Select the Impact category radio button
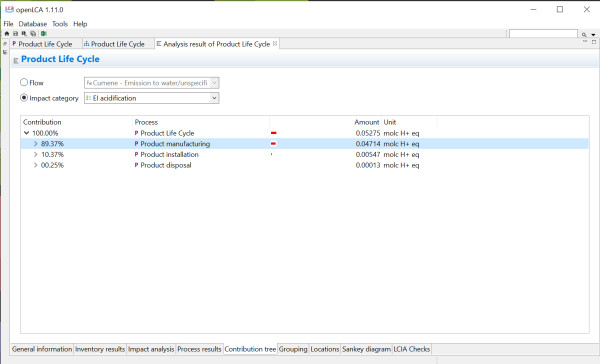Image resolution: width=600 pixels, height=364 pixels. coord(24,98)
